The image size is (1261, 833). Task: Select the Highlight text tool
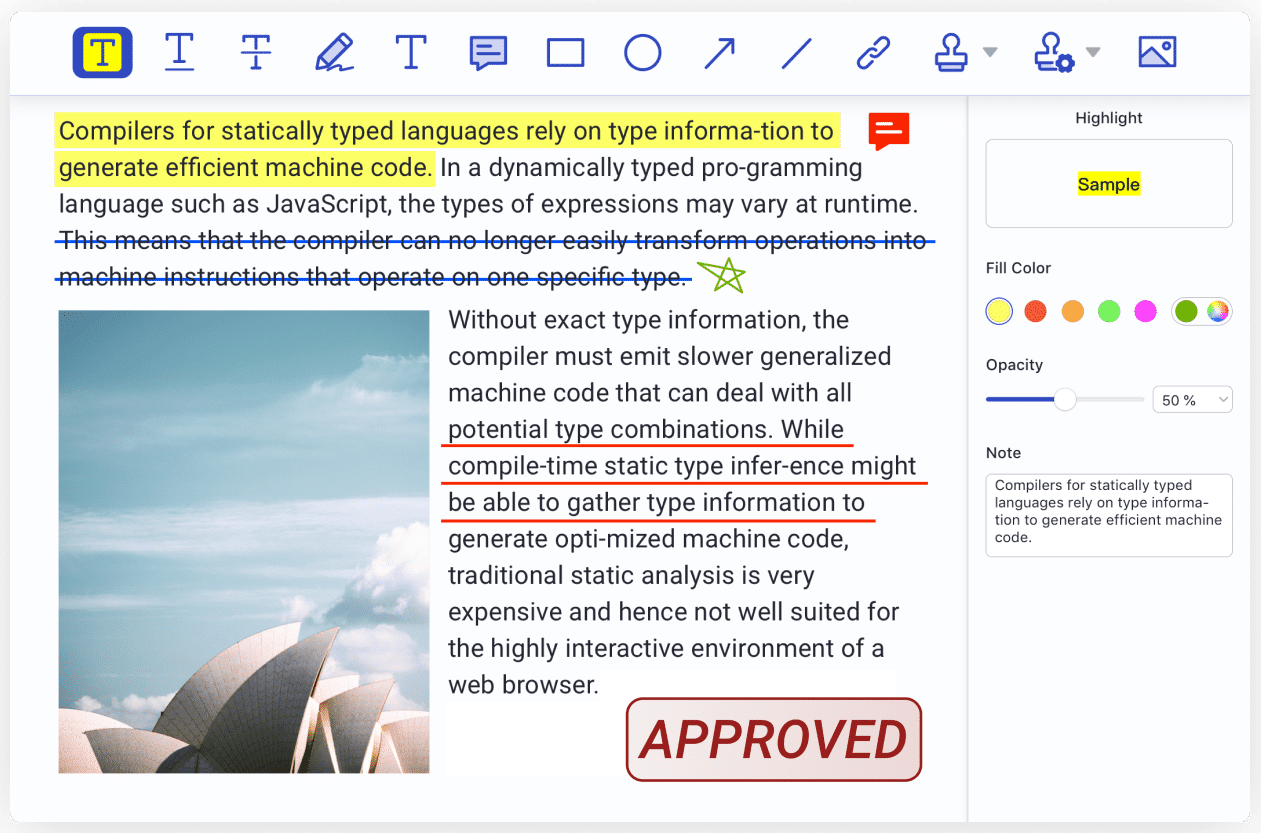pos(102,53)
